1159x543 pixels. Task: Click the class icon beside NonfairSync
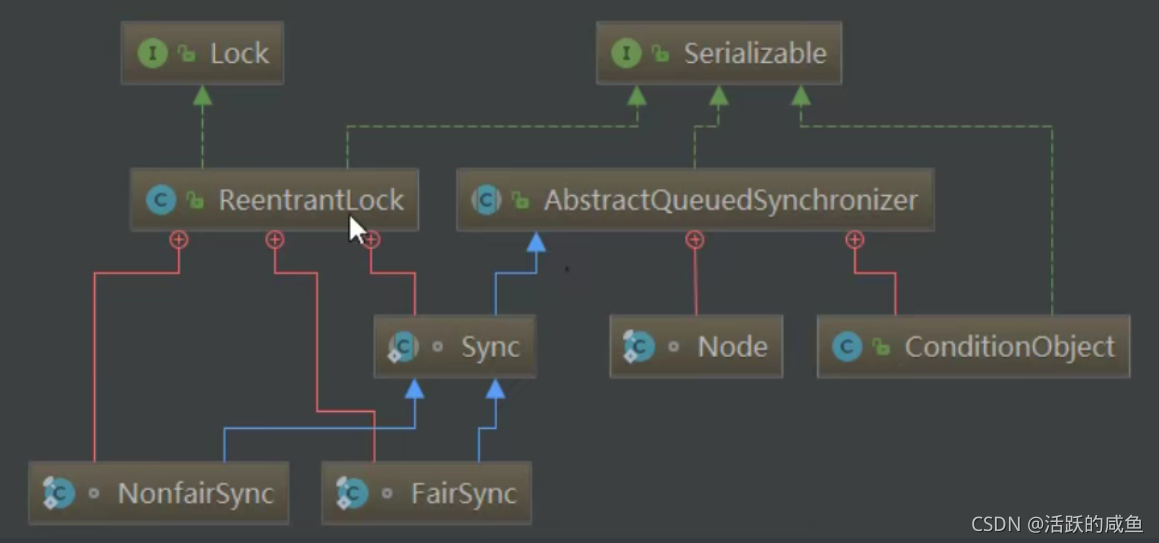tap(59, 493)
